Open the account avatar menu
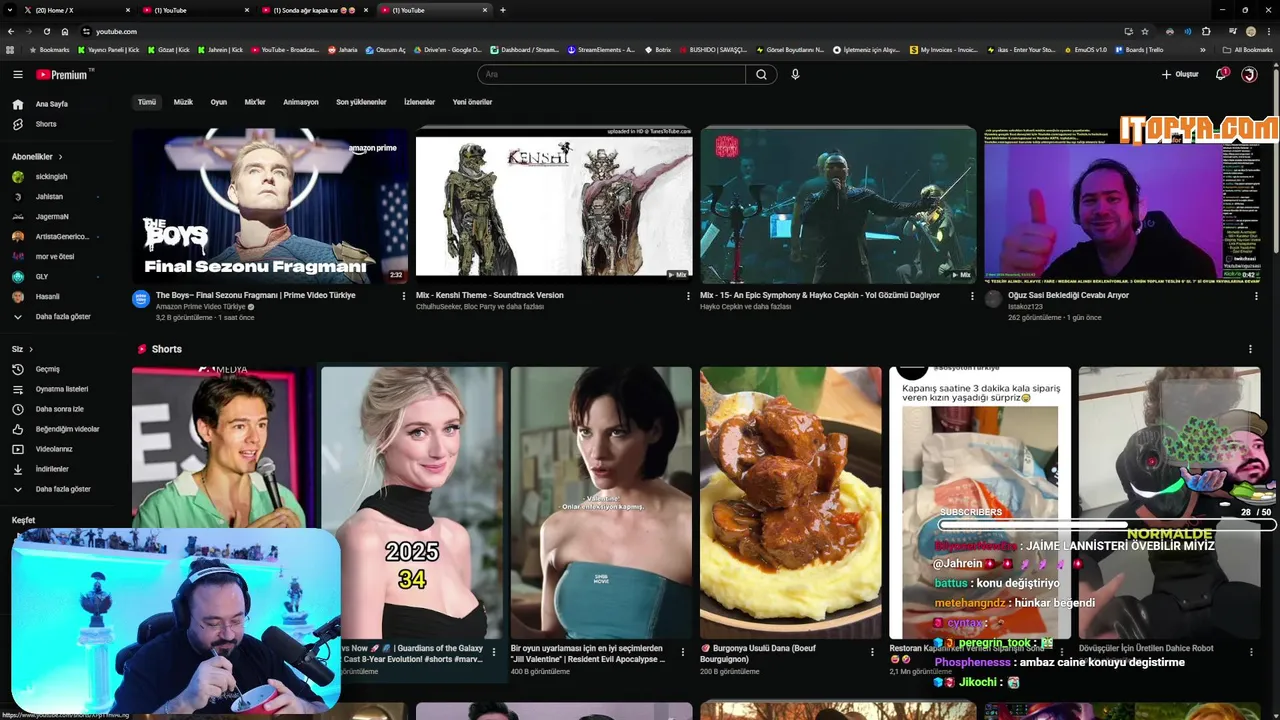 pyautogui.click(x=1249, y=74)
